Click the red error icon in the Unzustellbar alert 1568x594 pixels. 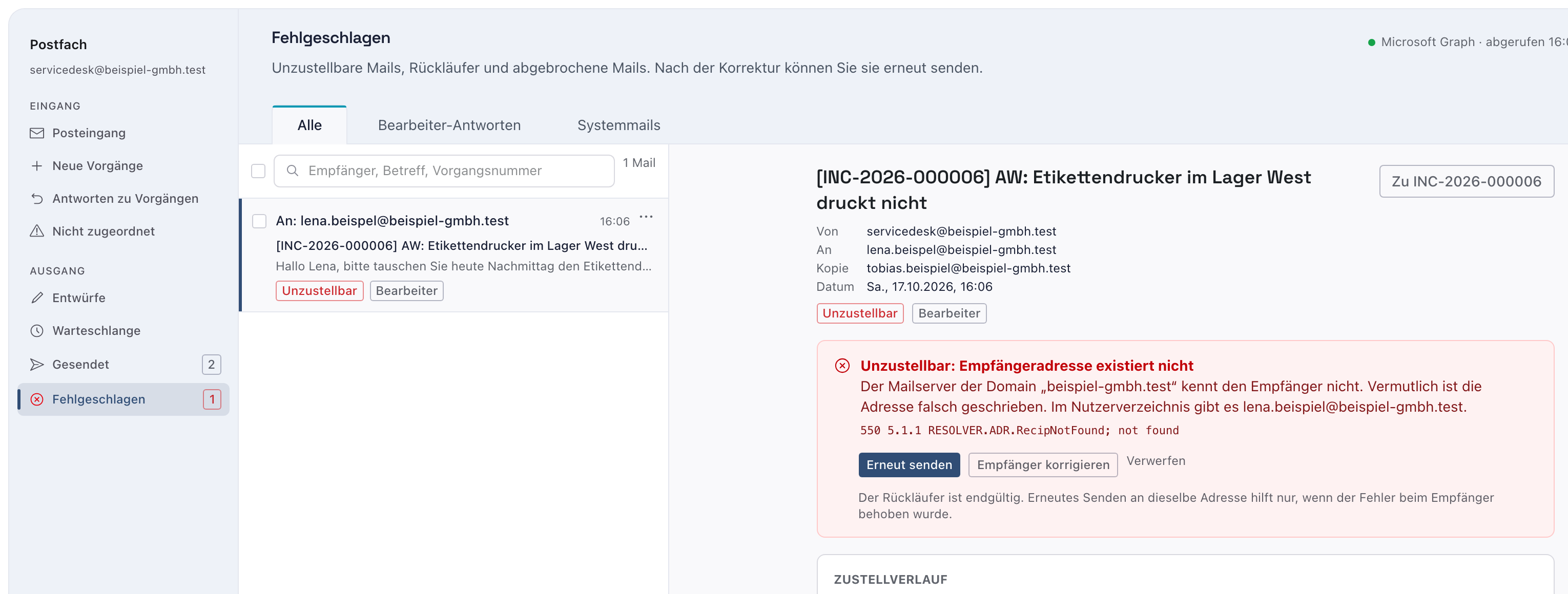(842, 366)
